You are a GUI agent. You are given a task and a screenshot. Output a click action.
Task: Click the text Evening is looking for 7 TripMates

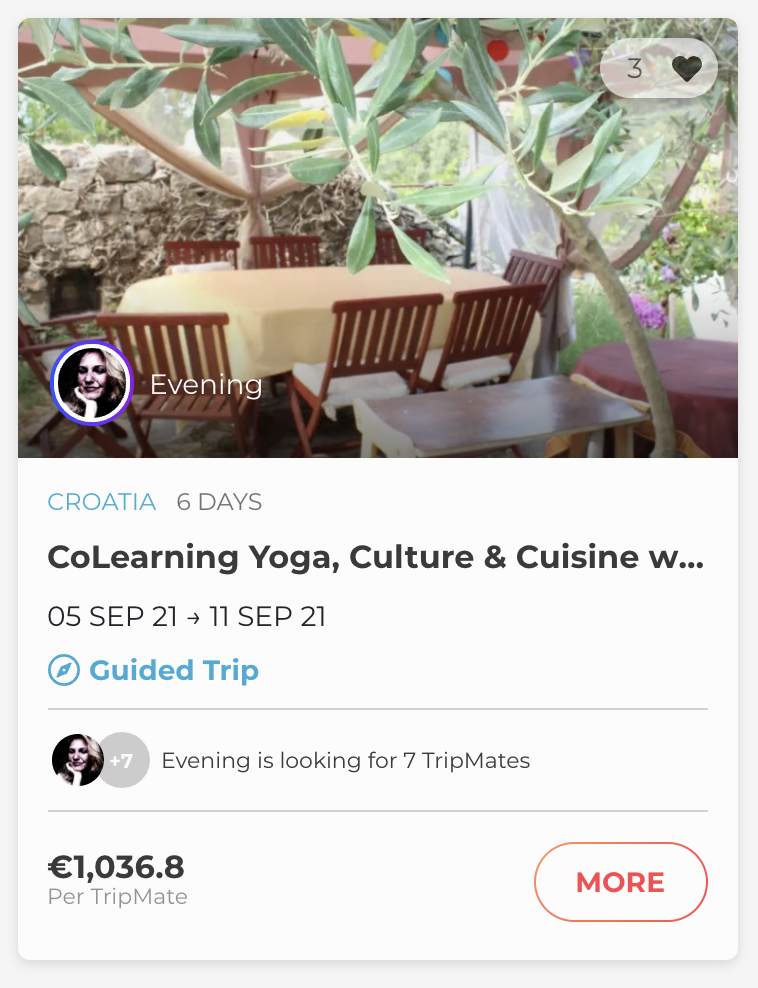tap(345, 761)
